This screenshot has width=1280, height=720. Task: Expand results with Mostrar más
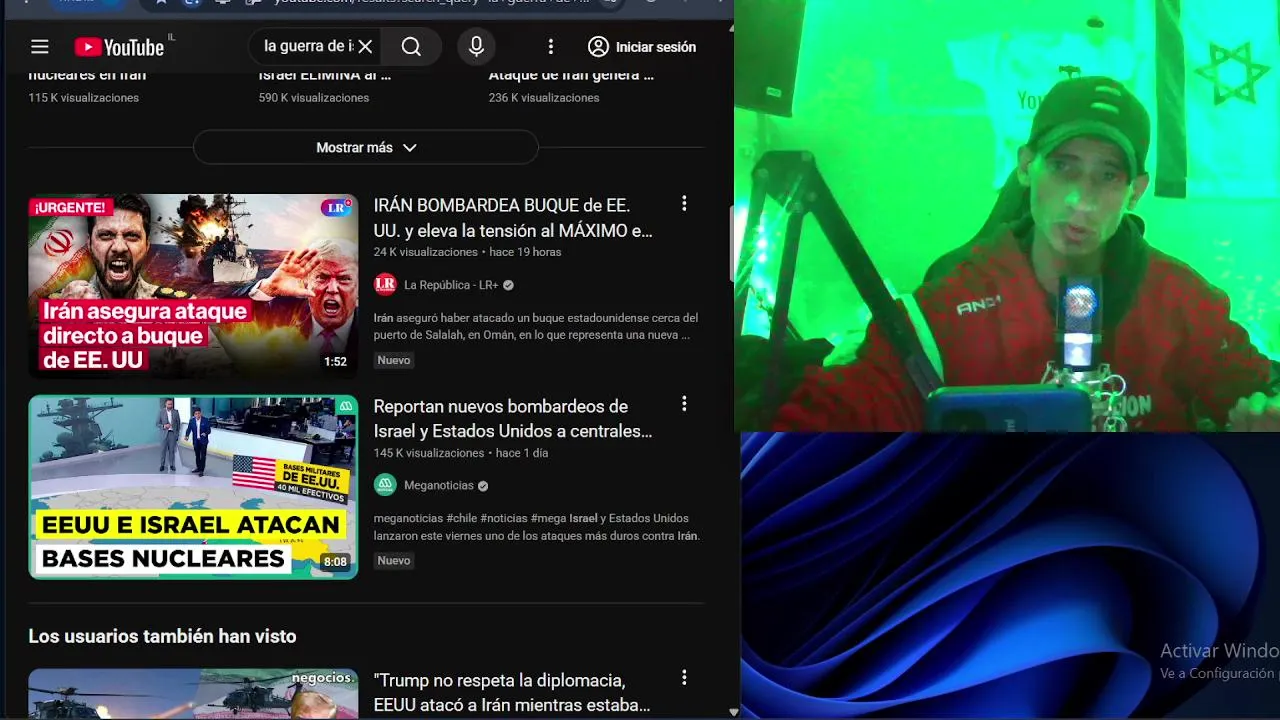366,147
